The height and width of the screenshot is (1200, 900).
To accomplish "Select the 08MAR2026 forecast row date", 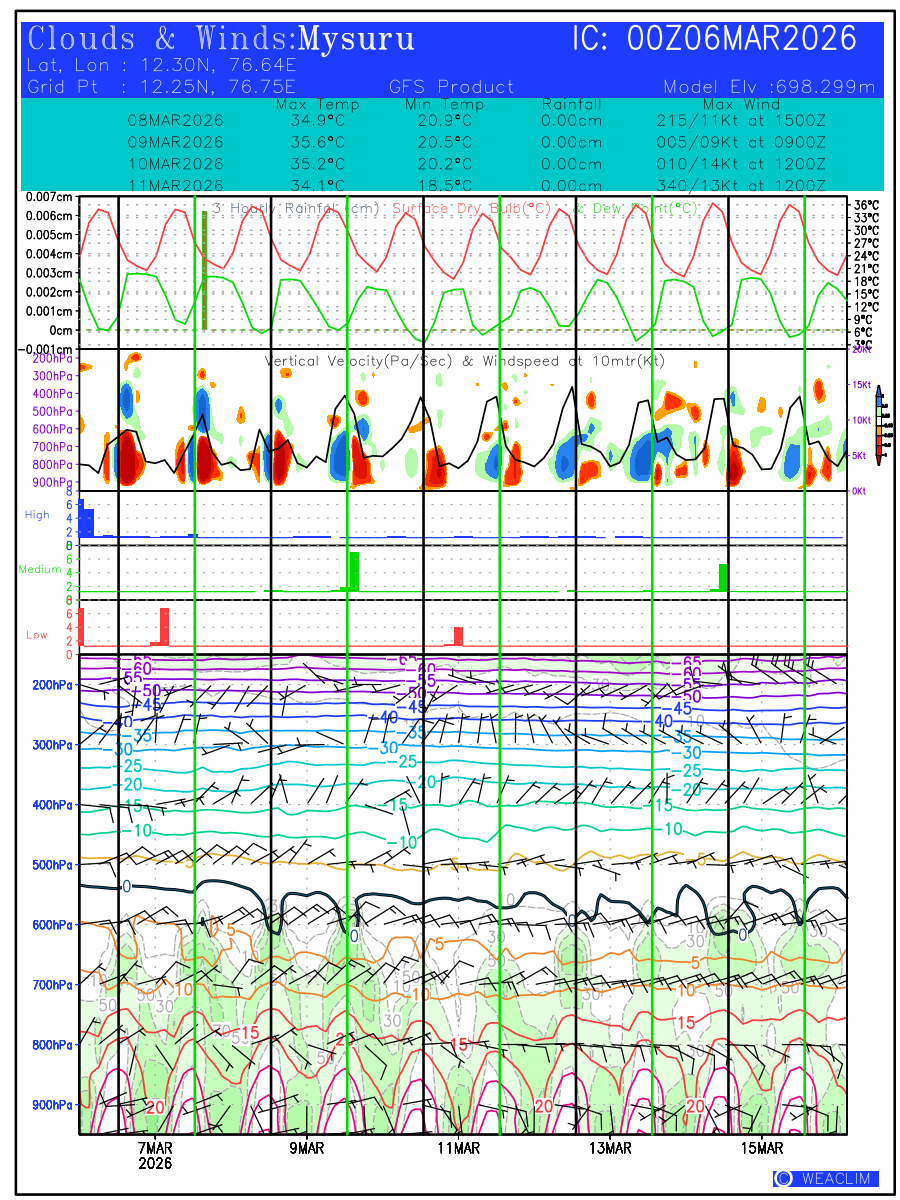I will (176, 121).
